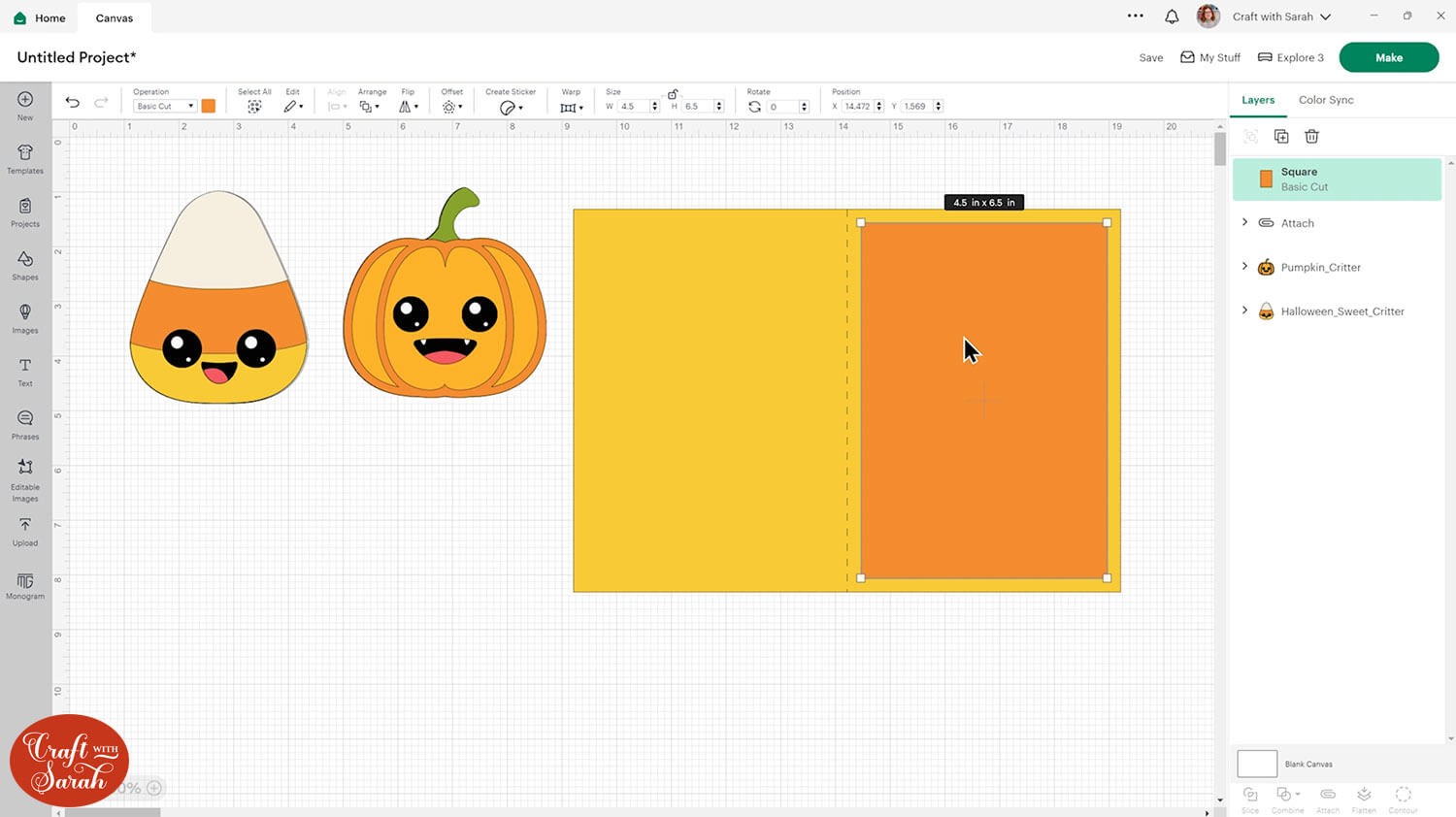Screen dimensions: 1456x817
Task: Expand the Halloween_Sweet_Critter layer group
Action: click(x=1245, y=310)
